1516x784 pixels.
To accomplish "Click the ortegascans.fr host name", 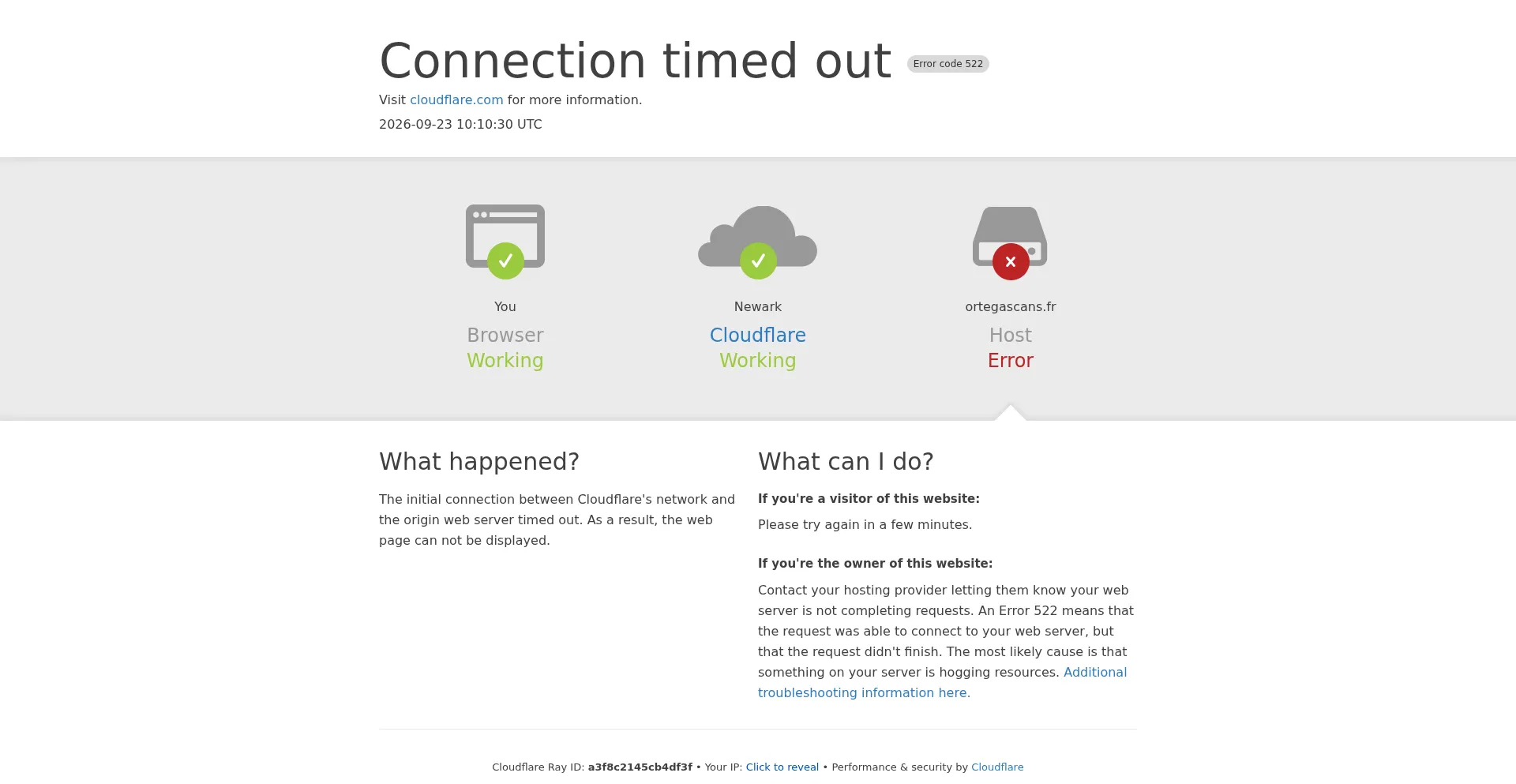I will (x=1011, y=307).
